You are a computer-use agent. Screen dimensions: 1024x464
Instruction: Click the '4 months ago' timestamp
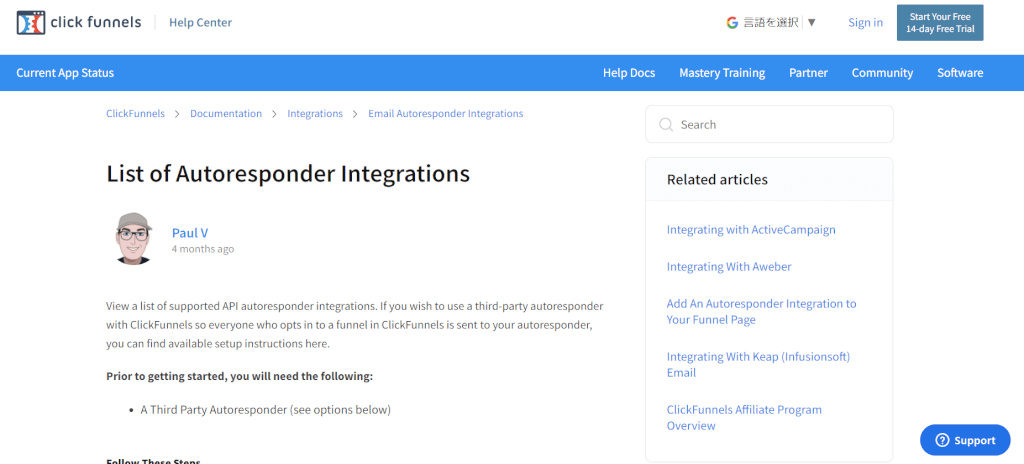click(202, 249)
